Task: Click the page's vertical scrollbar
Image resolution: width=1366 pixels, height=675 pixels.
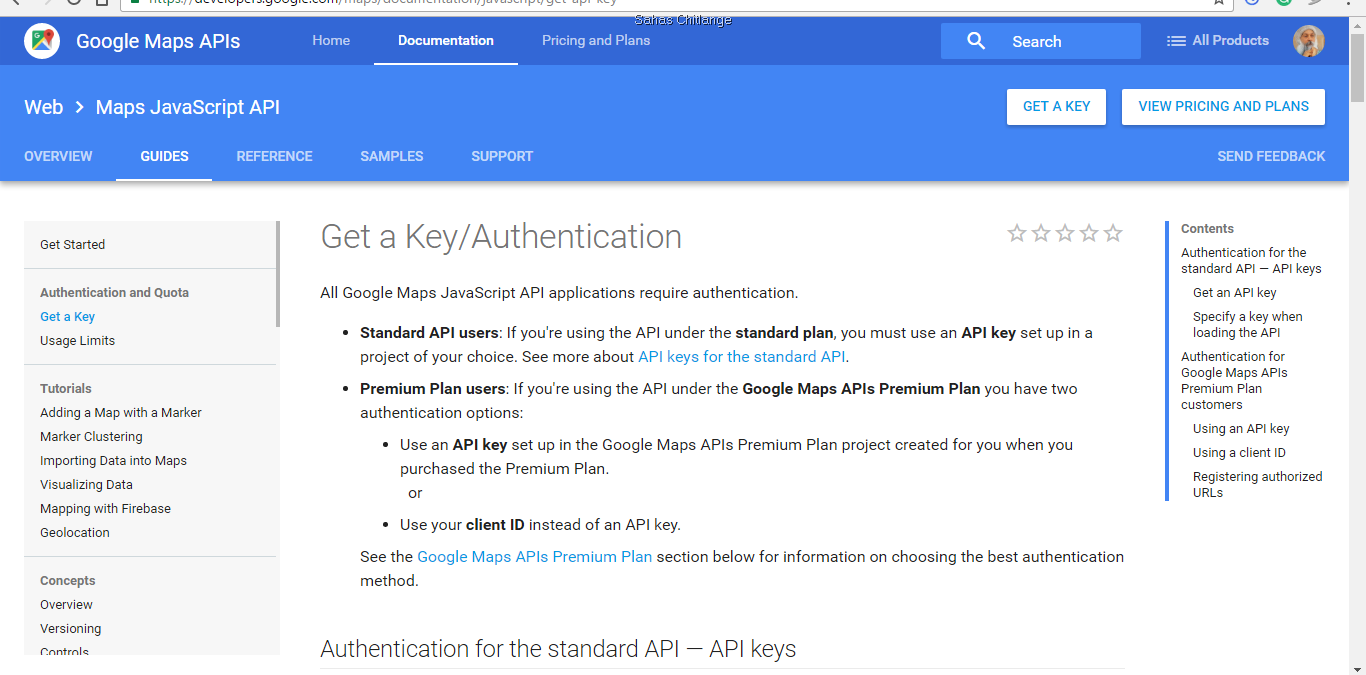Action: pyautogui.click(x=1357, y=300)
